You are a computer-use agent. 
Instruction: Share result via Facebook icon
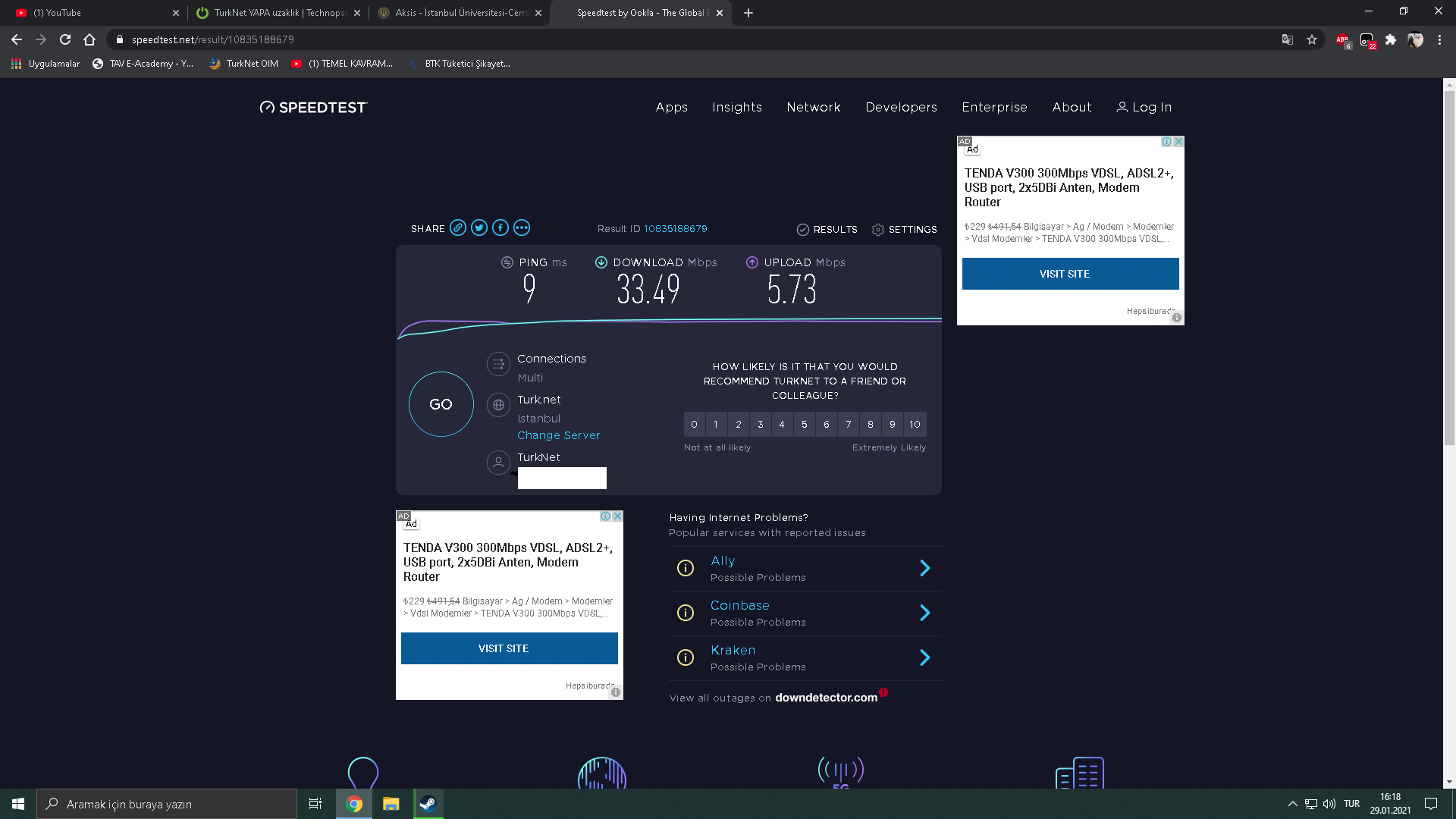tap(500, 227)
